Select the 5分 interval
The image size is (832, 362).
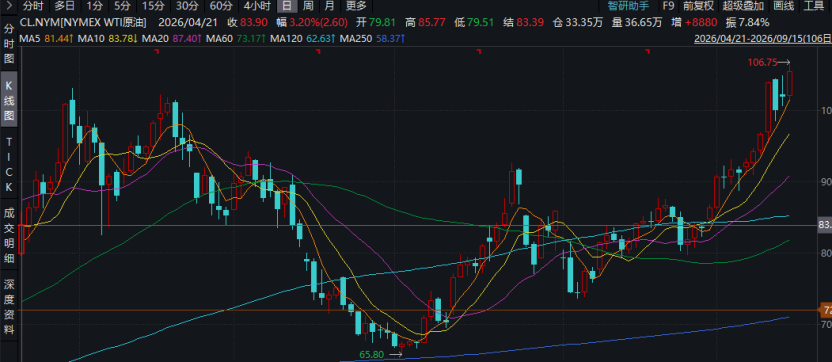tap(122, 6)
